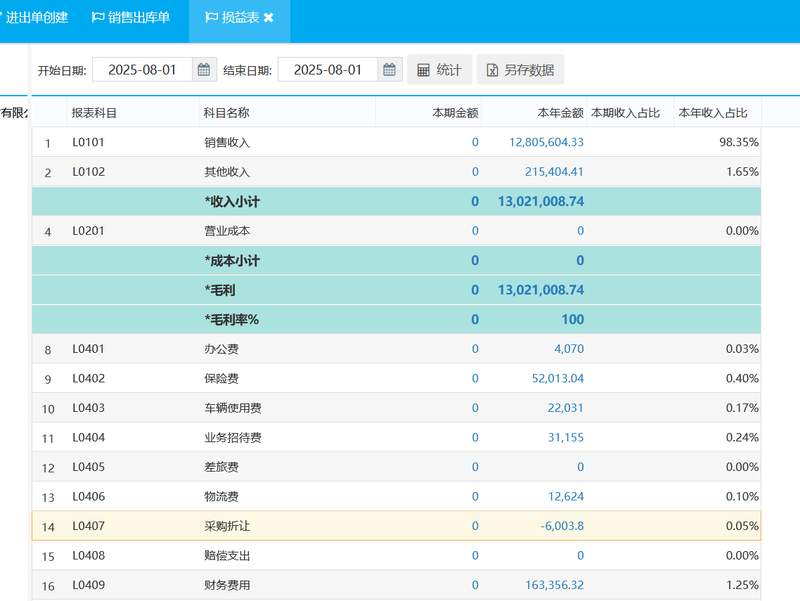This screenshot has width=800, height=601.
Task: Select the L0401 report code cell
Action: [88, 349]
